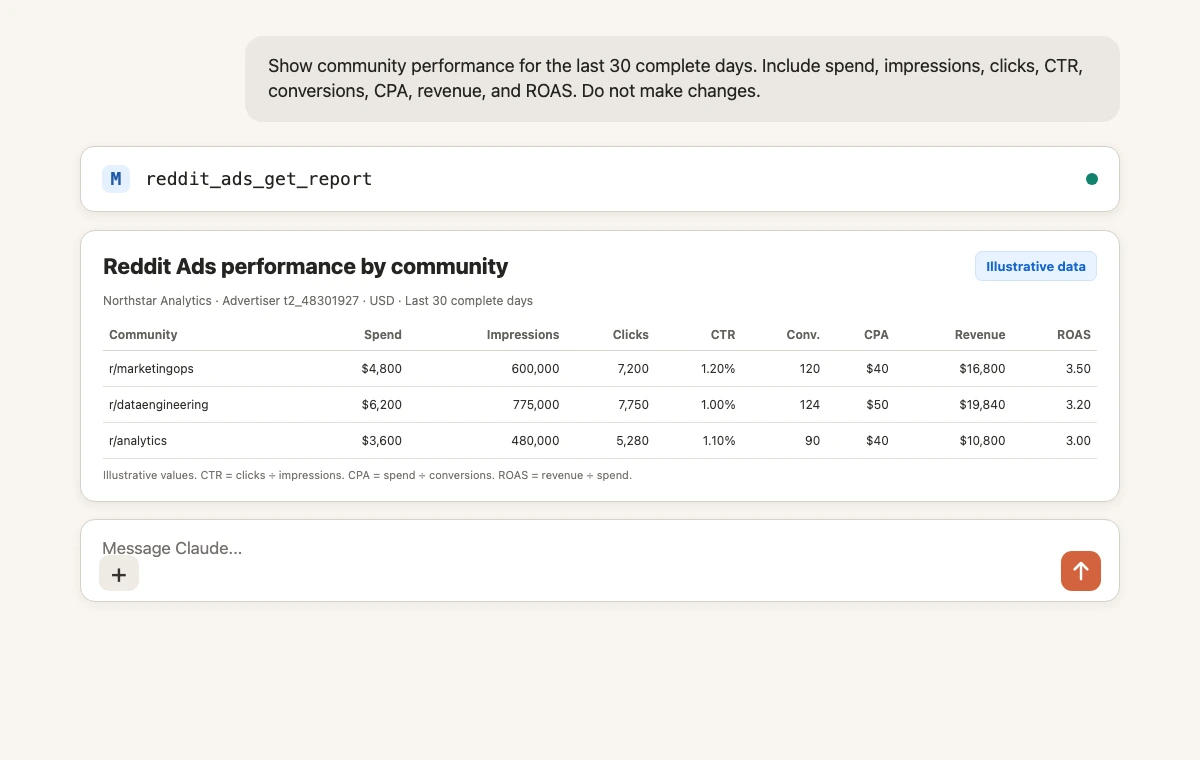
Task: Select the Community column header
Action: pos(143,335)
